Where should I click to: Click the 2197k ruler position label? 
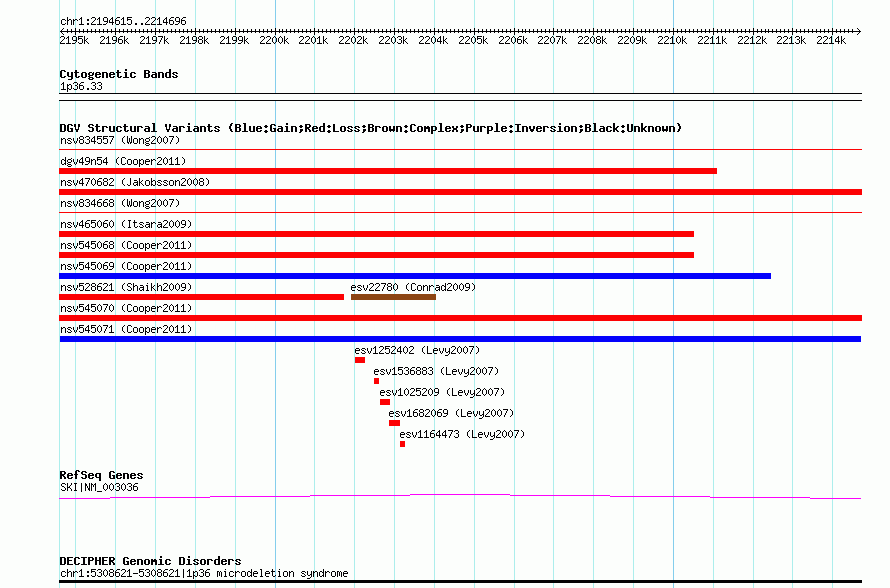(x=154, y=40)
